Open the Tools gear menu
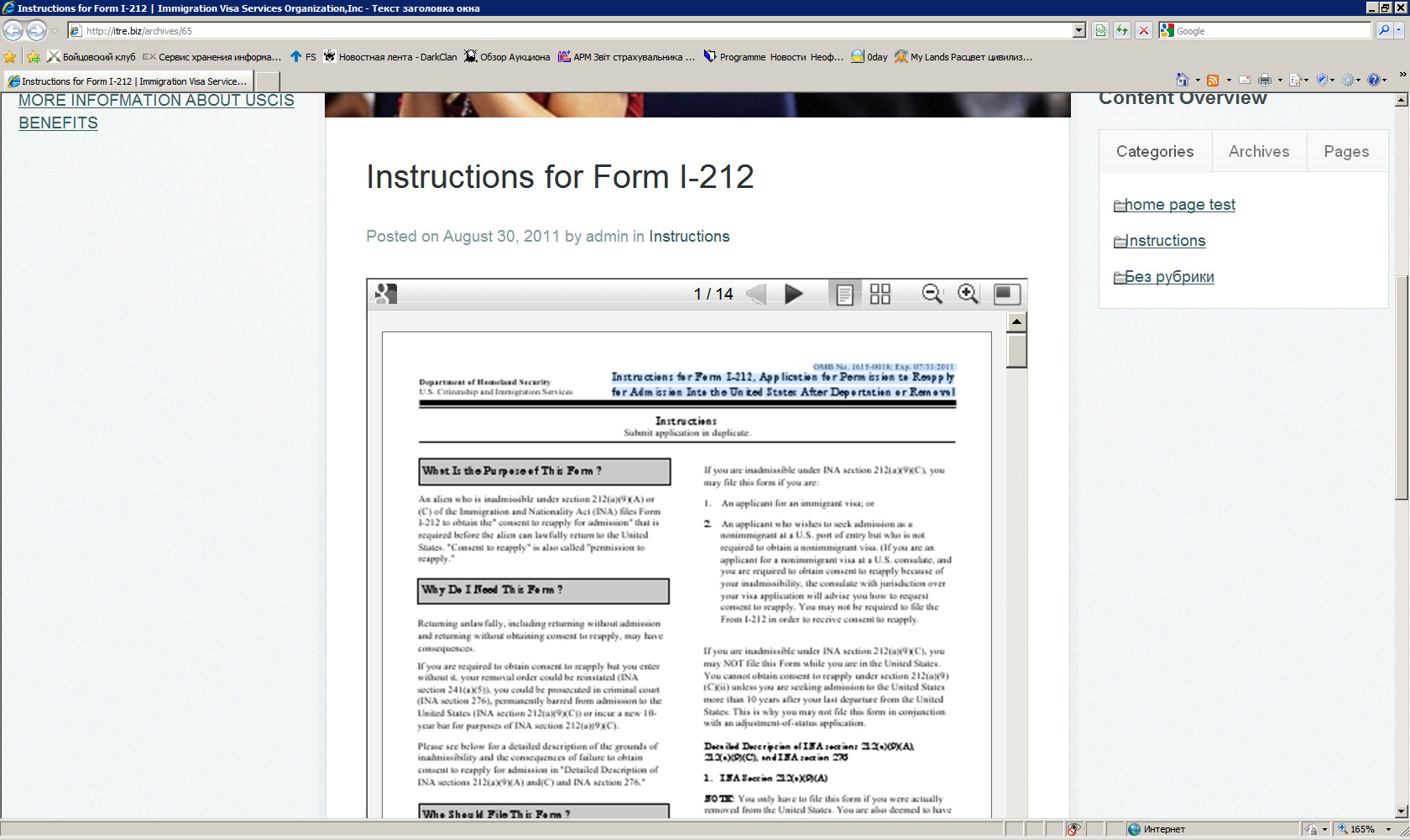This screenshot has width=1410, height=840. pos(1350,80)
